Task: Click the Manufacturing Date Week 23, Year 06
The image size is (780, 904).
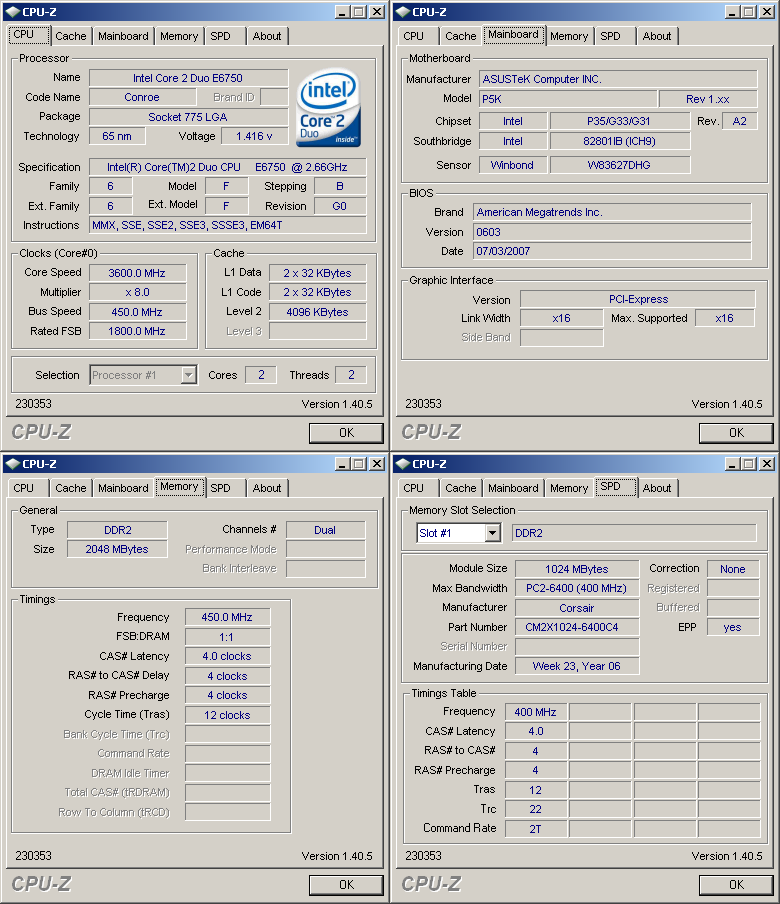Action: (x=576, y=666)
